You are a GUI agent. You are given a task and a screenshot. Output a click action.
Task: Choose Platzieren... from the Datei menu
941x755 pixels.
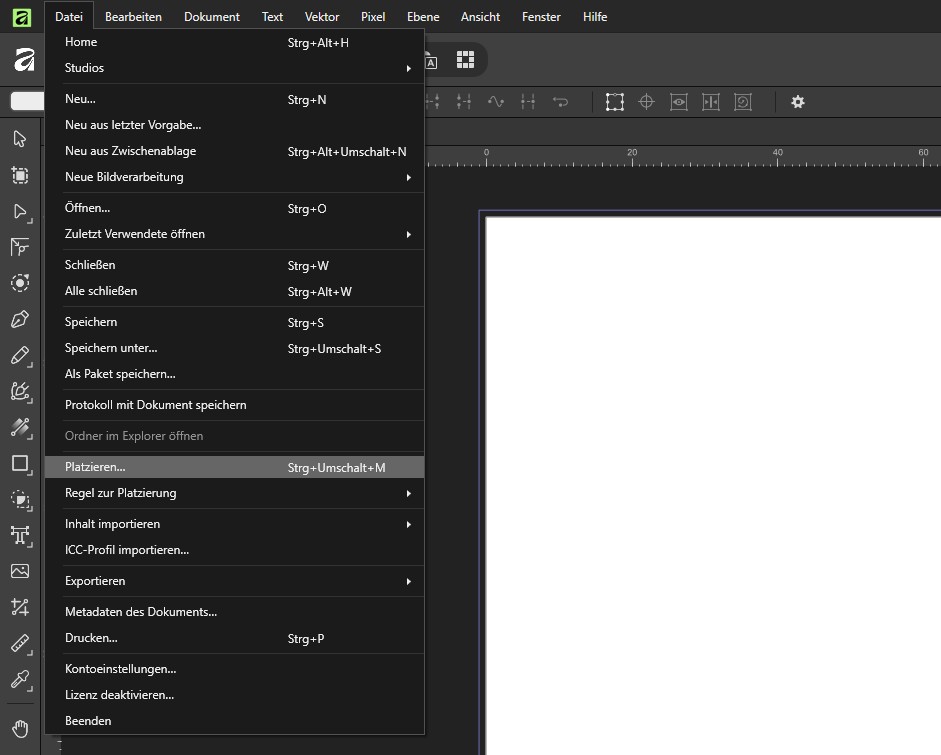(x=235, y=467)
